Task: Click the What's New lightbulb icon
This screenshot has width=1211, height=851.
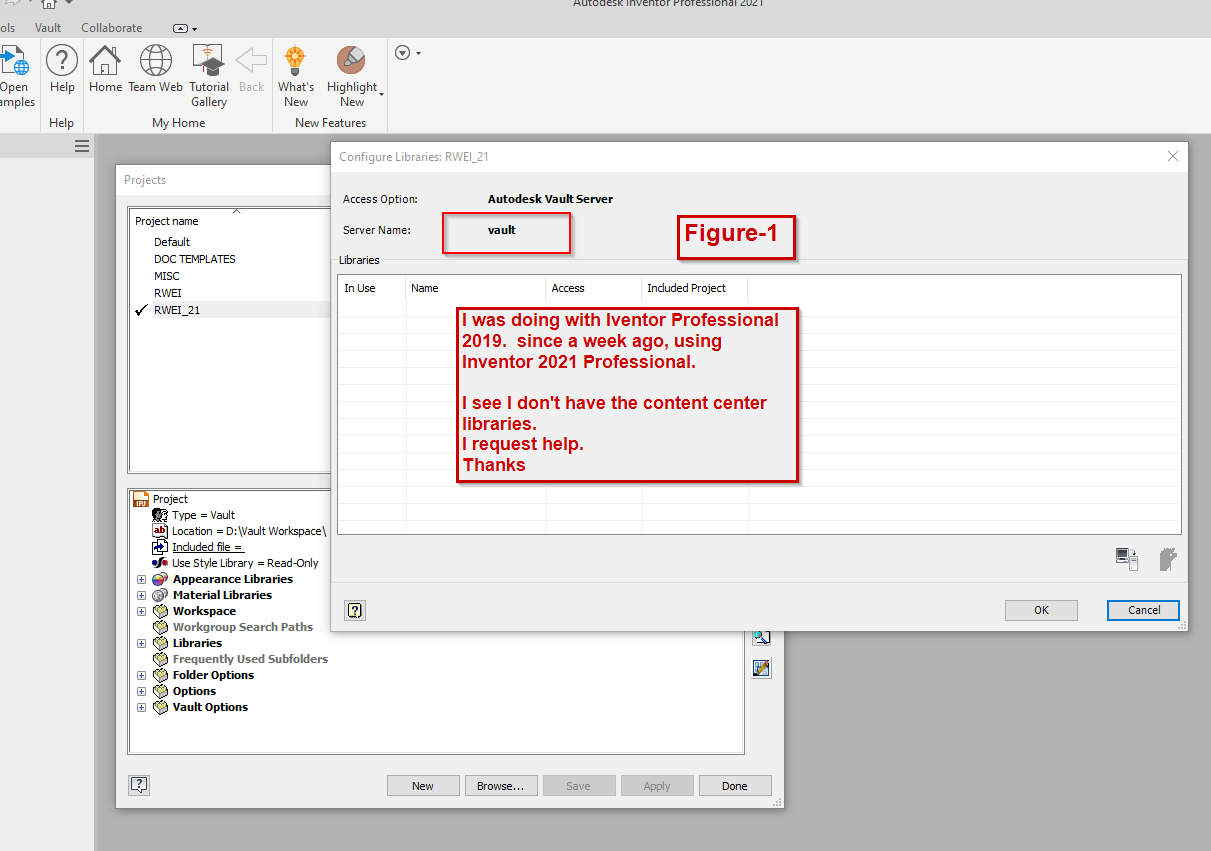Action: (296, 61)
